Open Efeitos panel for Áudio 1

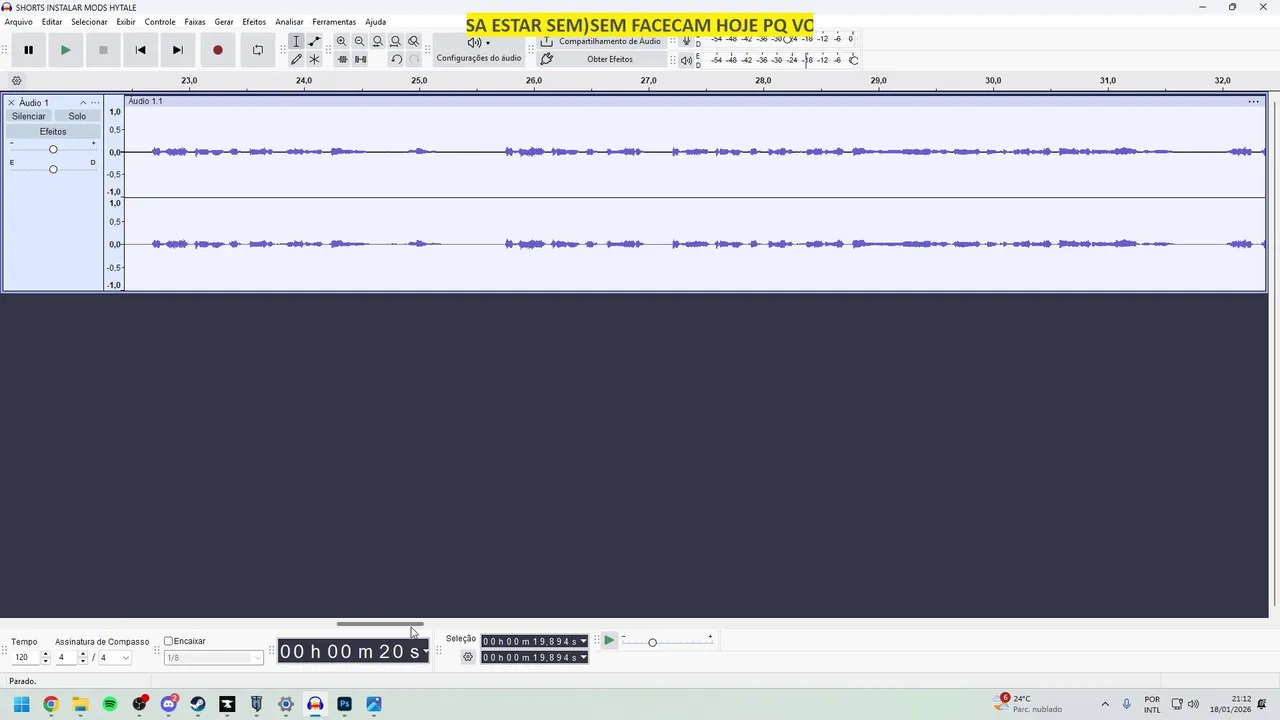point(53,132)
